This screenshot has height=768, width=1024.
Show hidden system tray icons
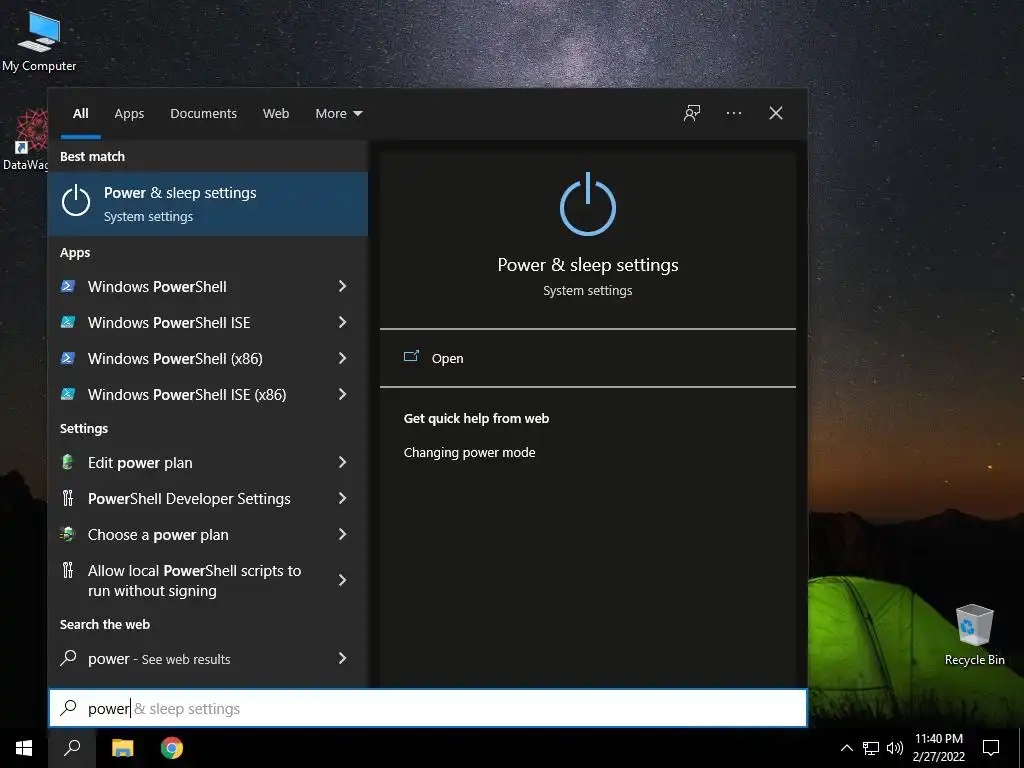pyautogui.click(x=846, y=748)
